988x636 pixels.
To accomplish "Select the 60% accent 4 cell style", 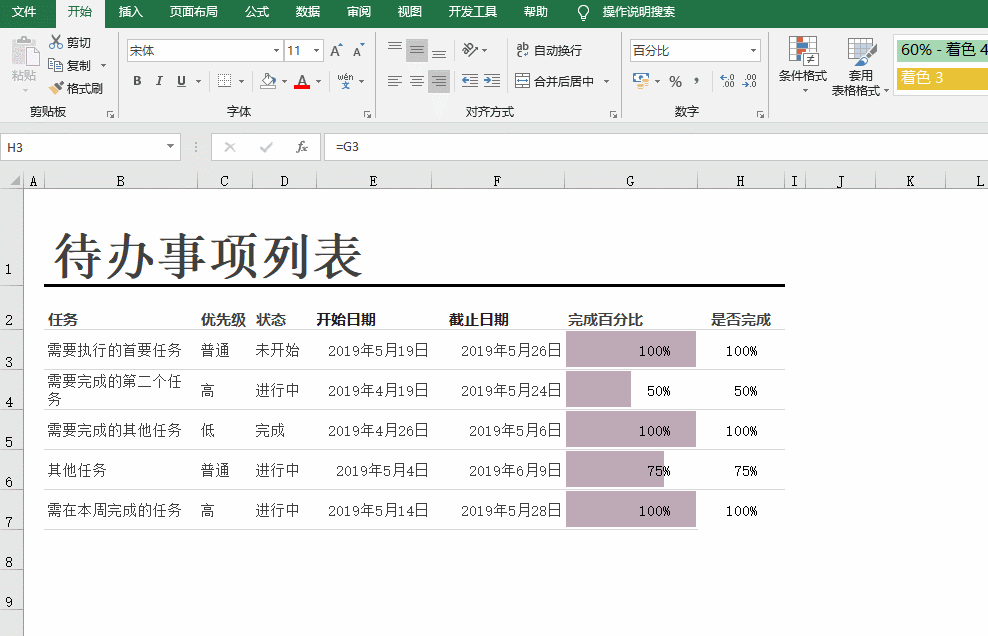I will pos(942,49).
